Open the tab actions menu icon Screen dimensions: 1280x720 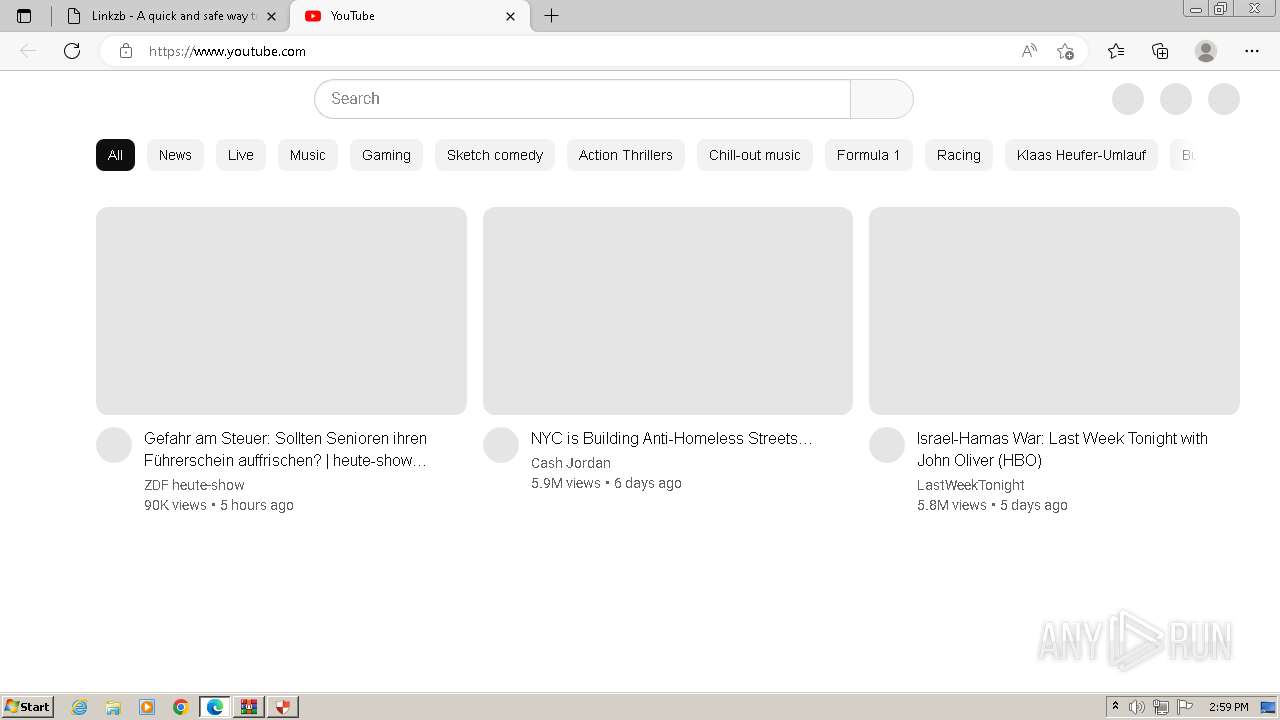(24, 16)
